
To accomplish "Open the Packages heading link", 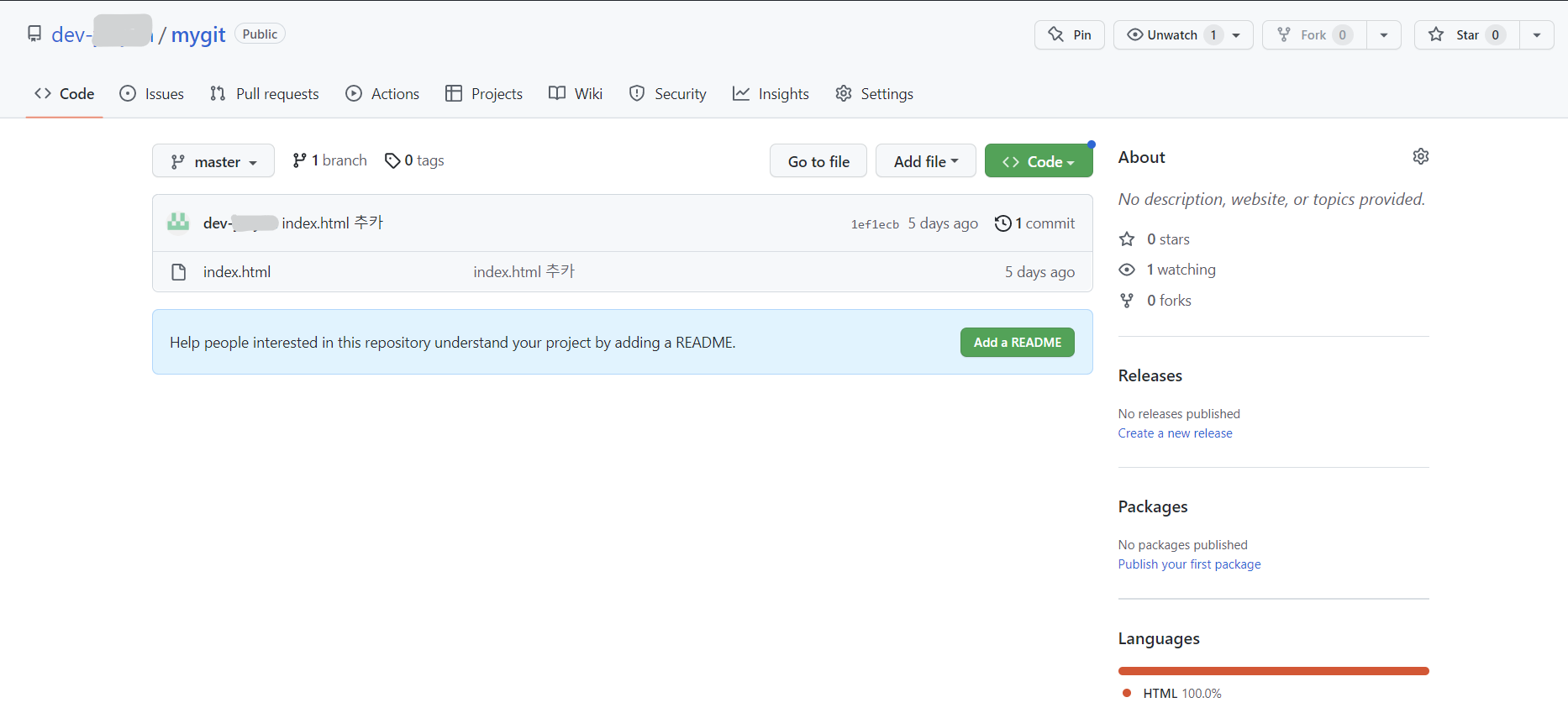I will point(1153,506).
